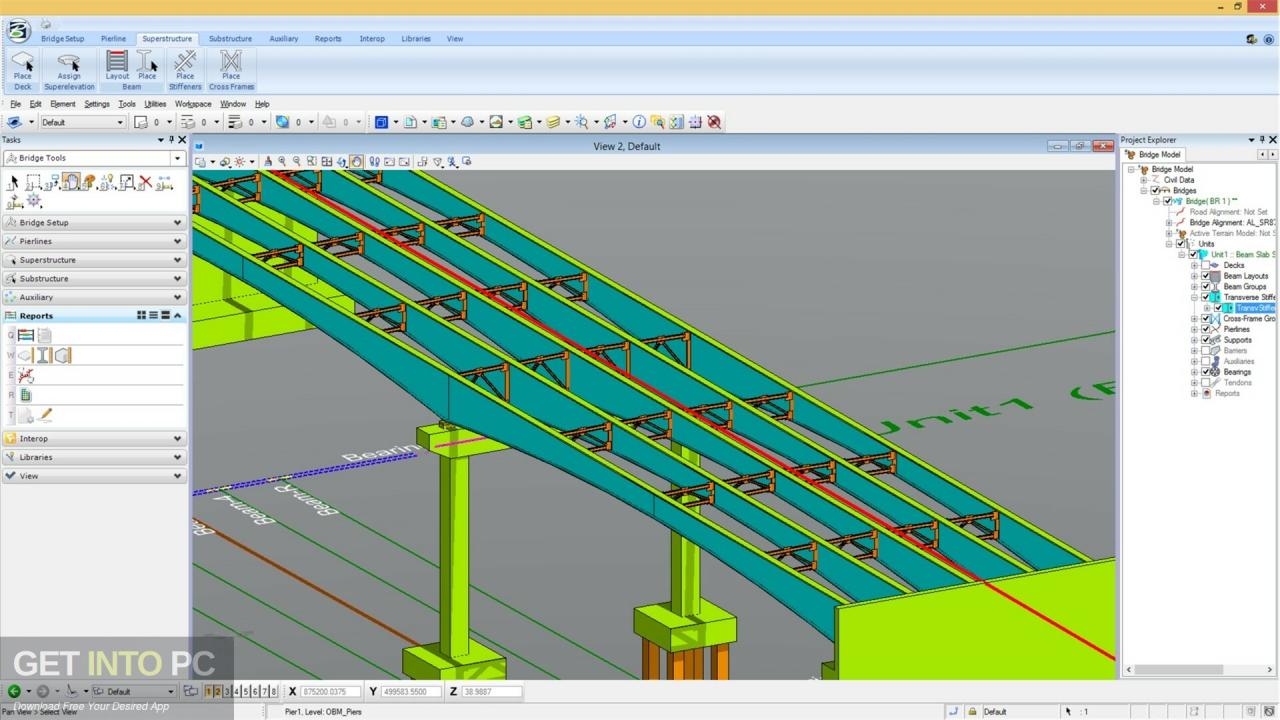This screenshot has height=720, width=1280.
Task: Switch Reports group to list layout
Action: pos(153,315)
